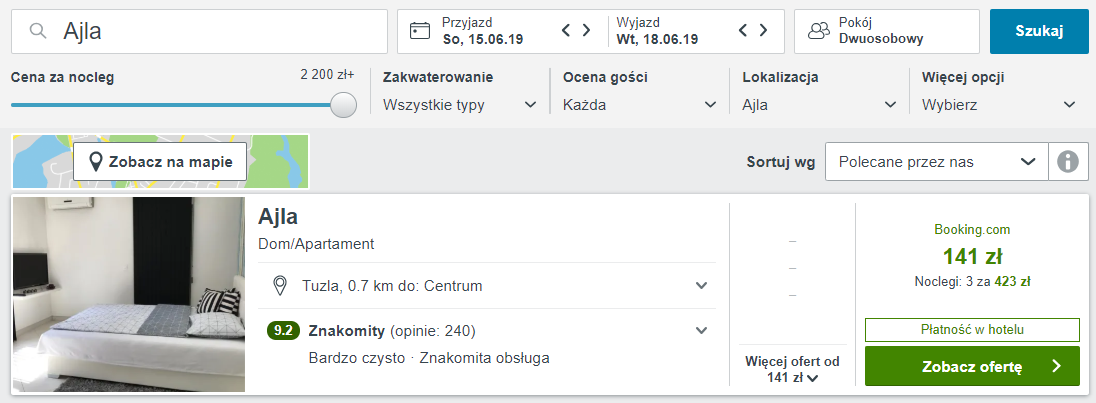Click price per night slider handle
Screen dimensions: 1096x403
coord(344,105)
